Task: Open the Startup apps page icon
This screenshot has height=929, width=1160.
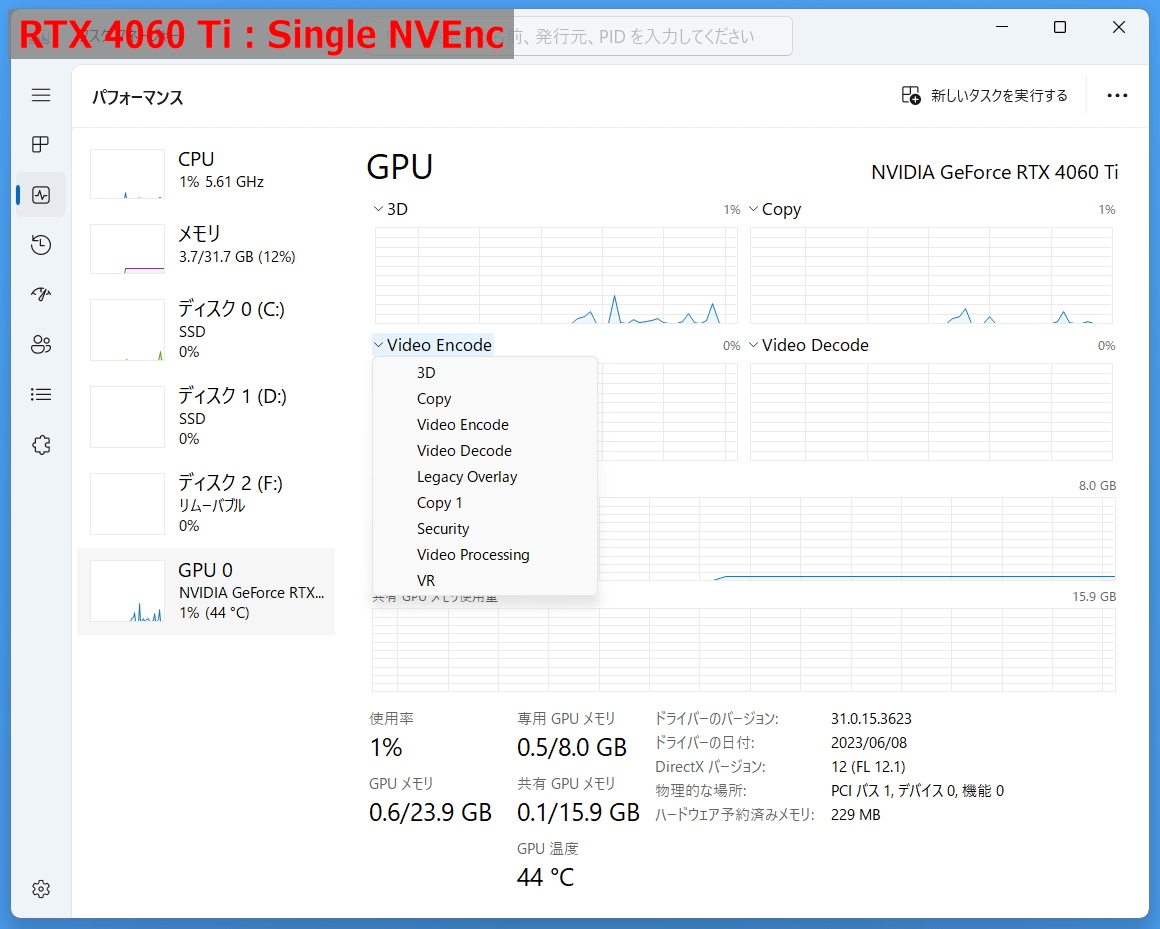Action: [x=41, y=294]
